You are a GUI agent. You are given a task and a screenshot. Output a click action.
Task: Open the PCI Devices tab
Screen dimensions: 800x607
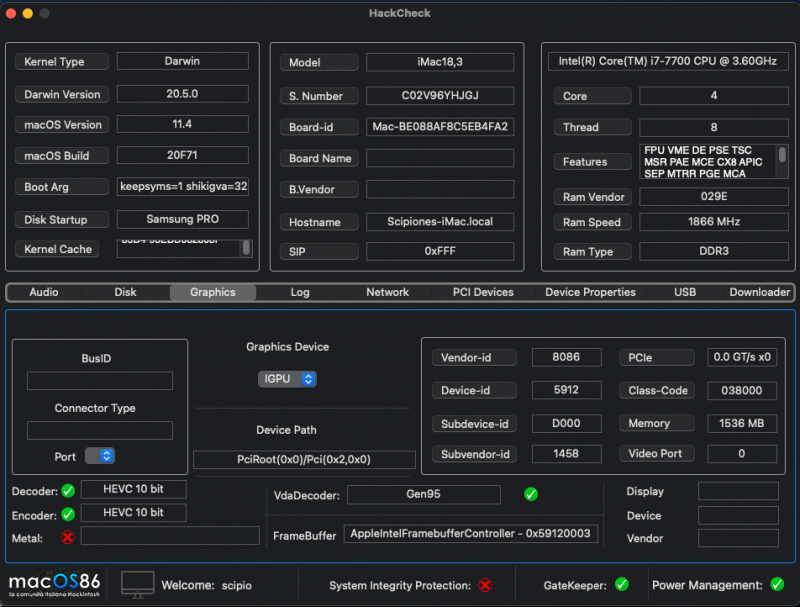tap(483, 292)
